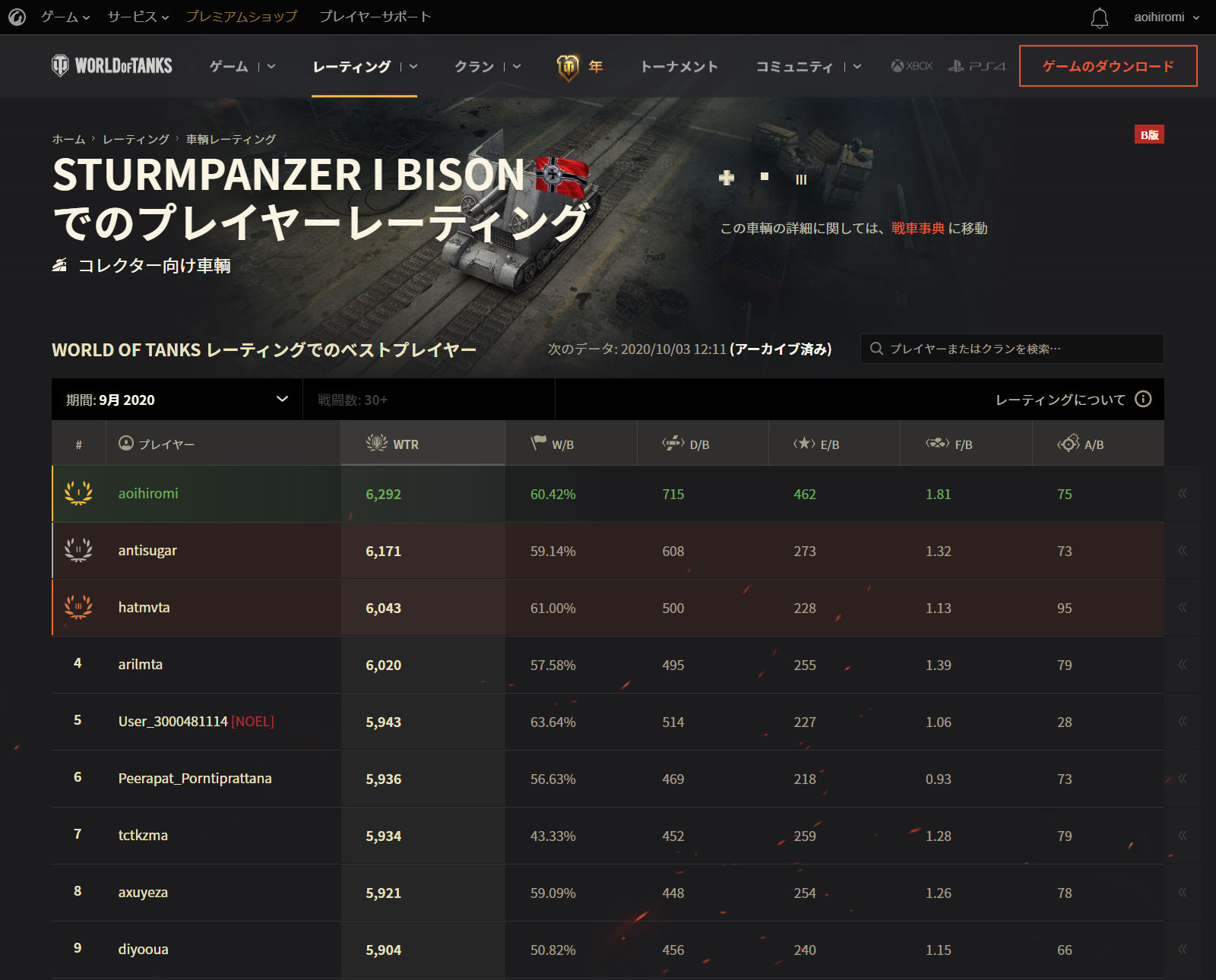Open player hatmvta profile

144,607
